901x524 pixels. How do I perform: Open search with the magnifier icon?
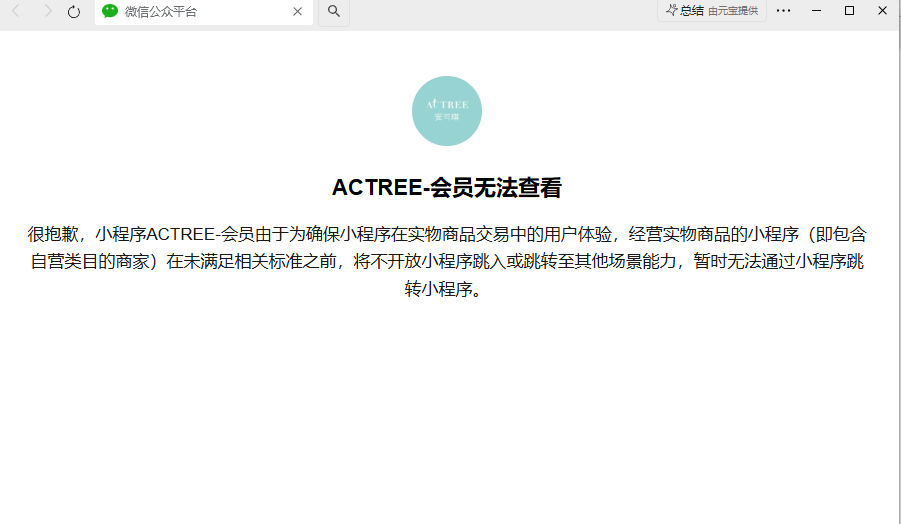[x=334, y=11]
